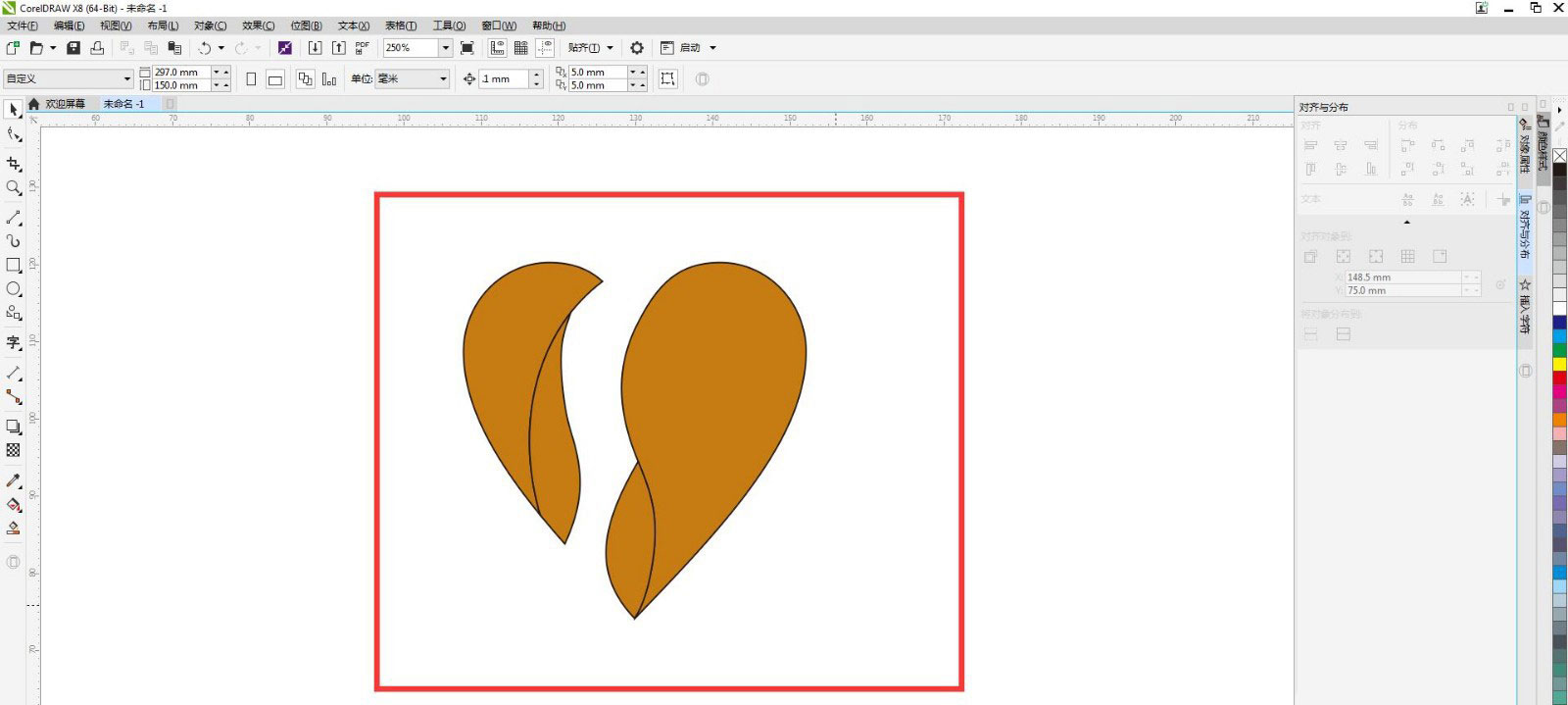The image size is (1568, 705).
Task: Pick the Ellipse tool
Action: [14, 289]
